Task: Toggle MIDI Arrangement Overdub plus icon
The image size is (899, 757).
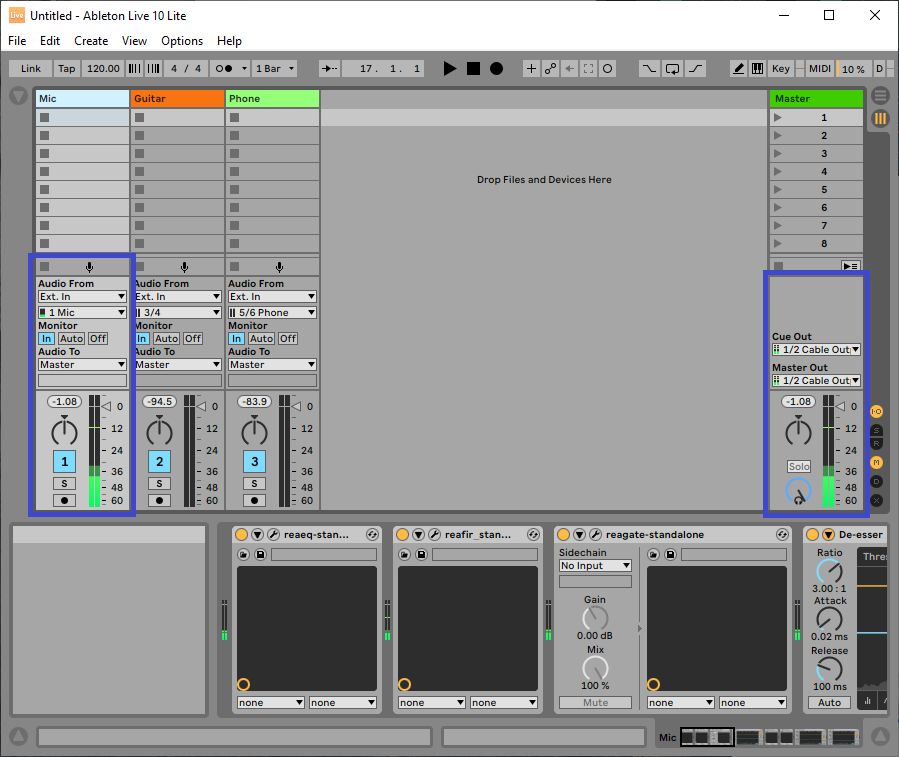Action: tap(531, 69)
